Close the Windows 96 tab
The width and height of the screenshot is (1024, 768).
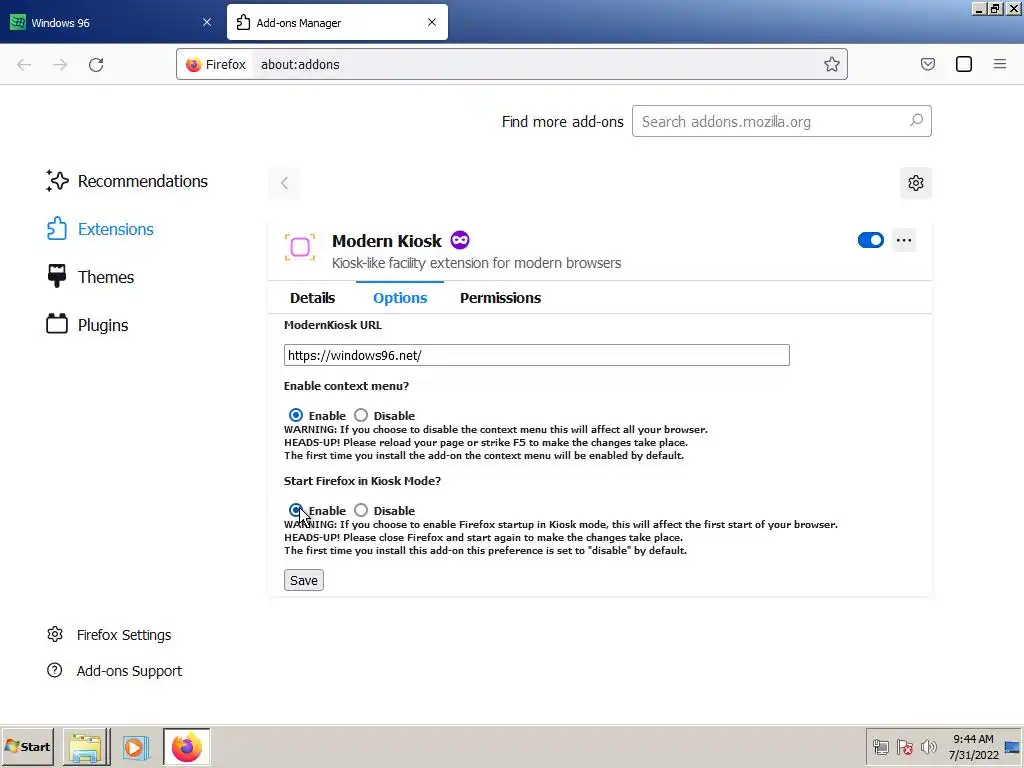click(207, 22)
